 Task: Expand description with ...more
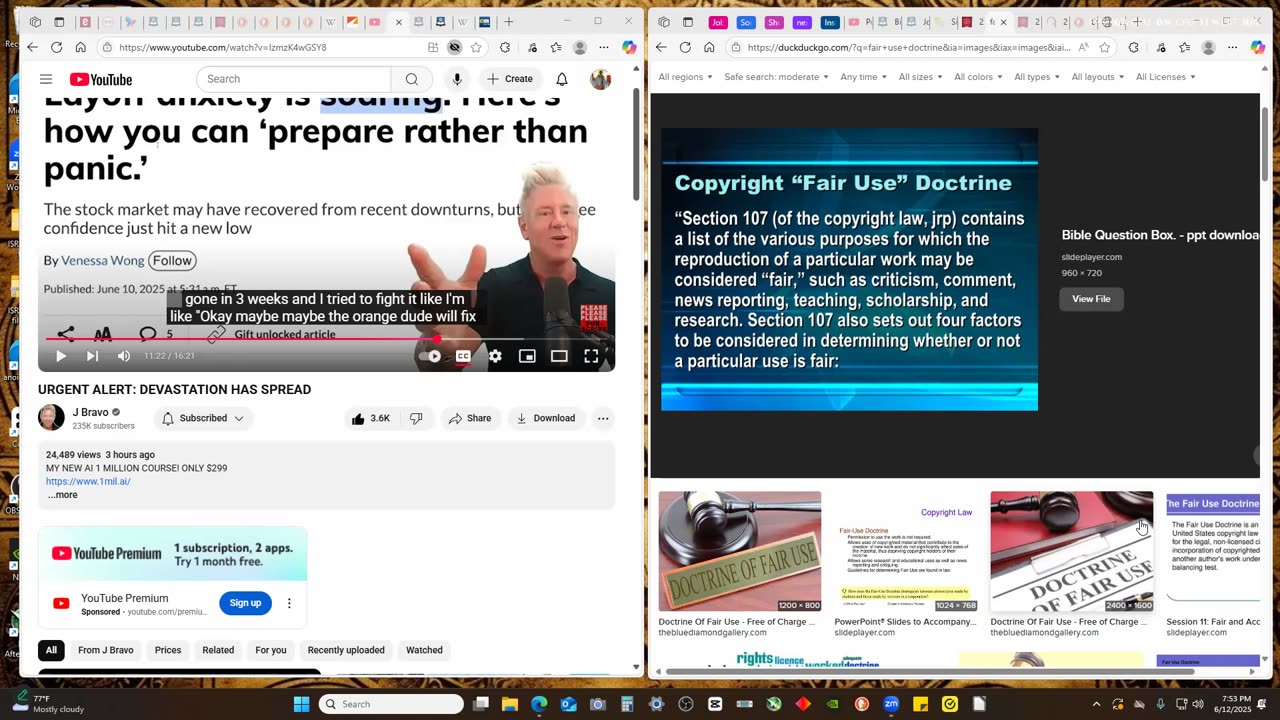[x=62, y=495]
